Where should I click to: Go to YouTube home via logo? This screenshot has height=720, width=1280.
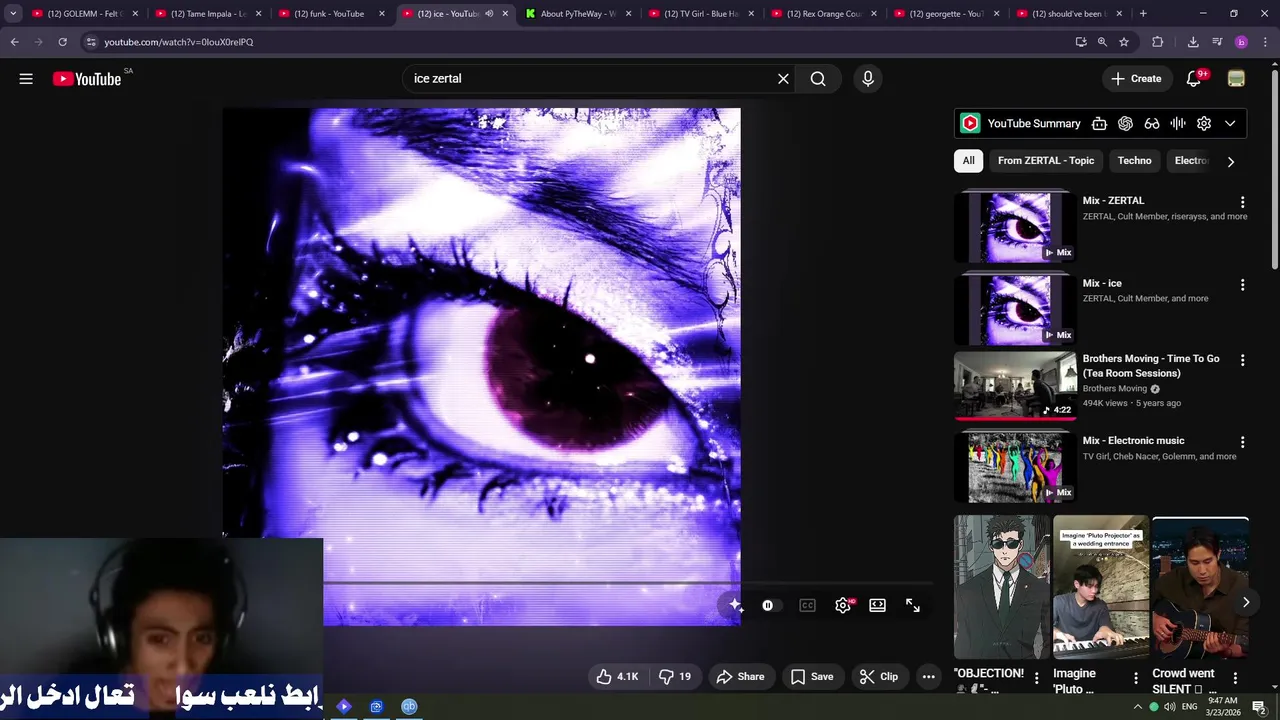pos(87,79)
